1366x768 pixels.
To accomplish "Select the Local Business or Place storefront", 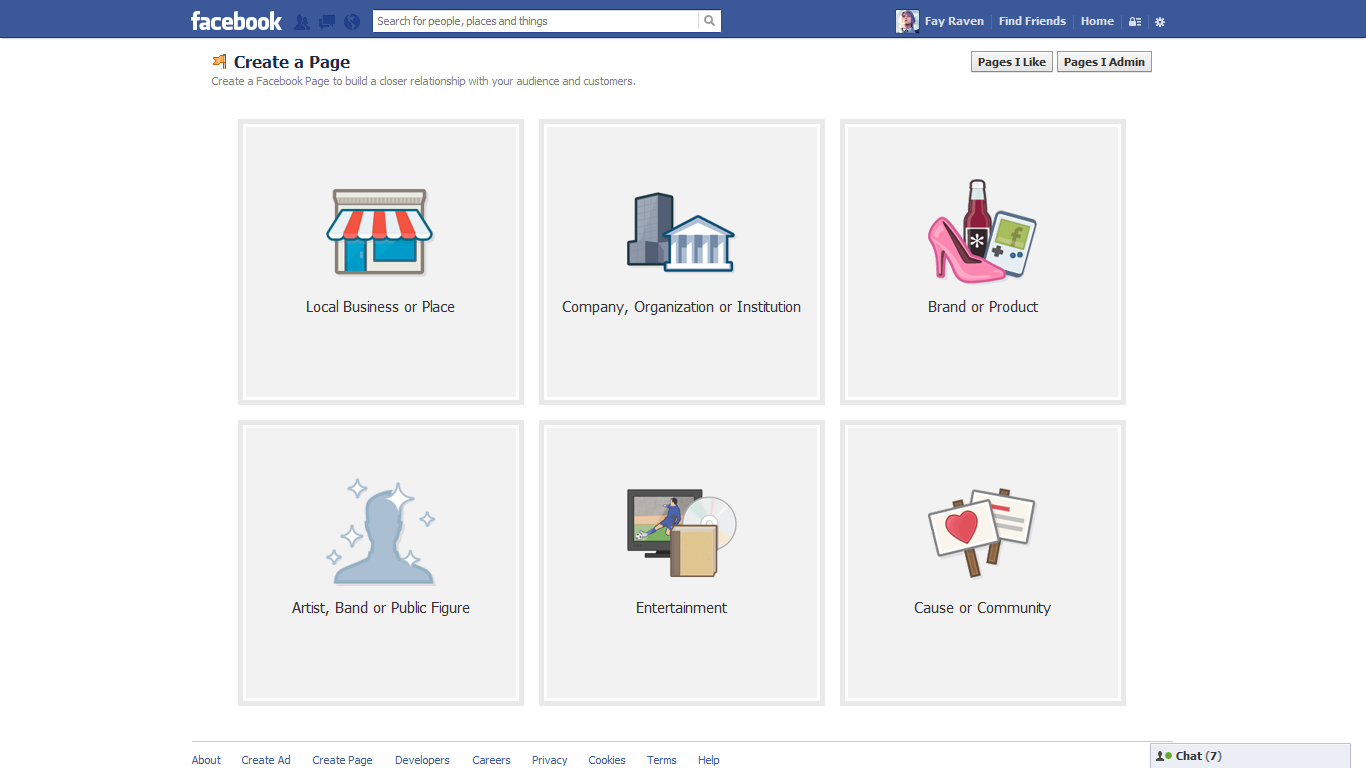I will tap(380, 262).
